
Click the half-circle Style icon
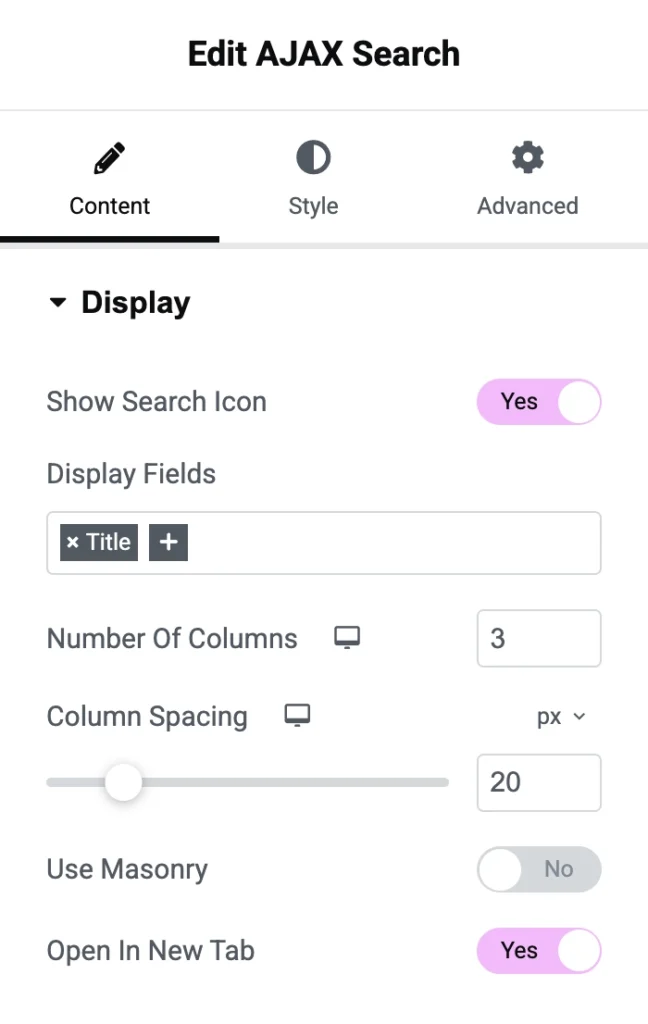click(313, 158)
